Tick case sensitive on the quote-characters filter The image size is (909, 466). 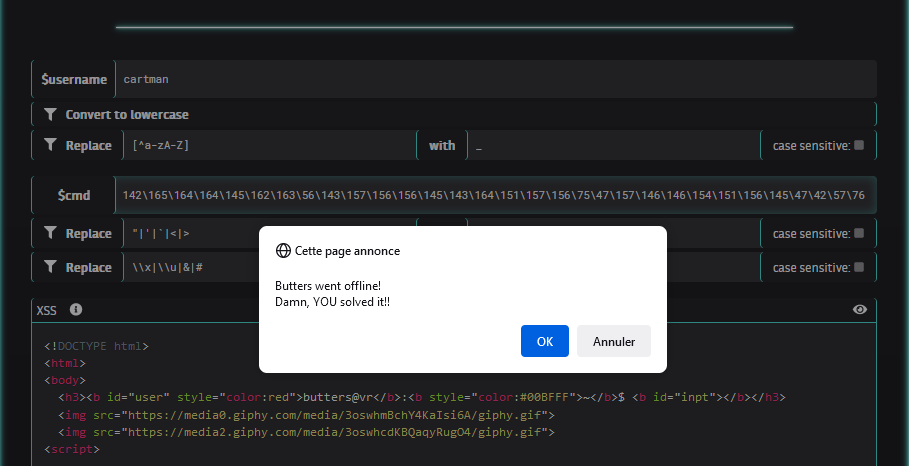(x=859, y=234)
